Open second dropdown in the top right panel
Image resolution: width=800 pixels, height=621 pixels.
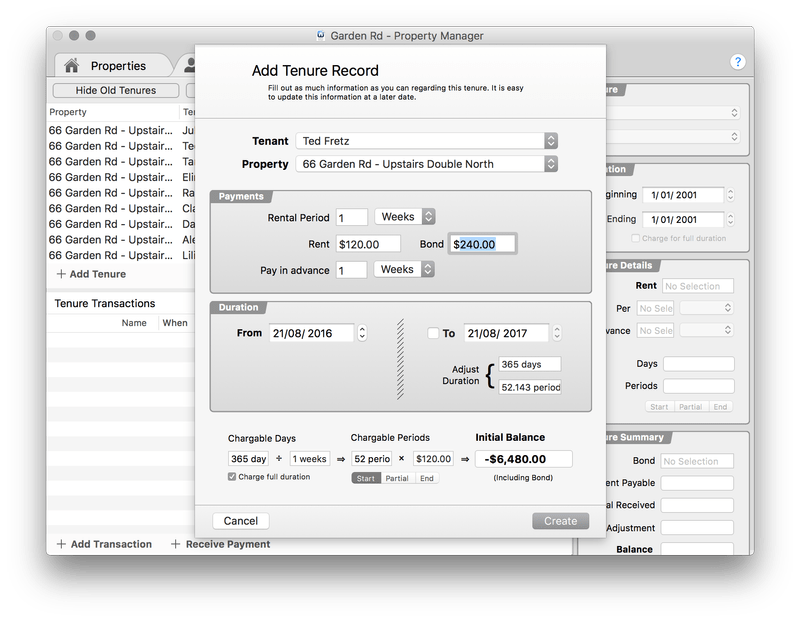click(673, 136)
